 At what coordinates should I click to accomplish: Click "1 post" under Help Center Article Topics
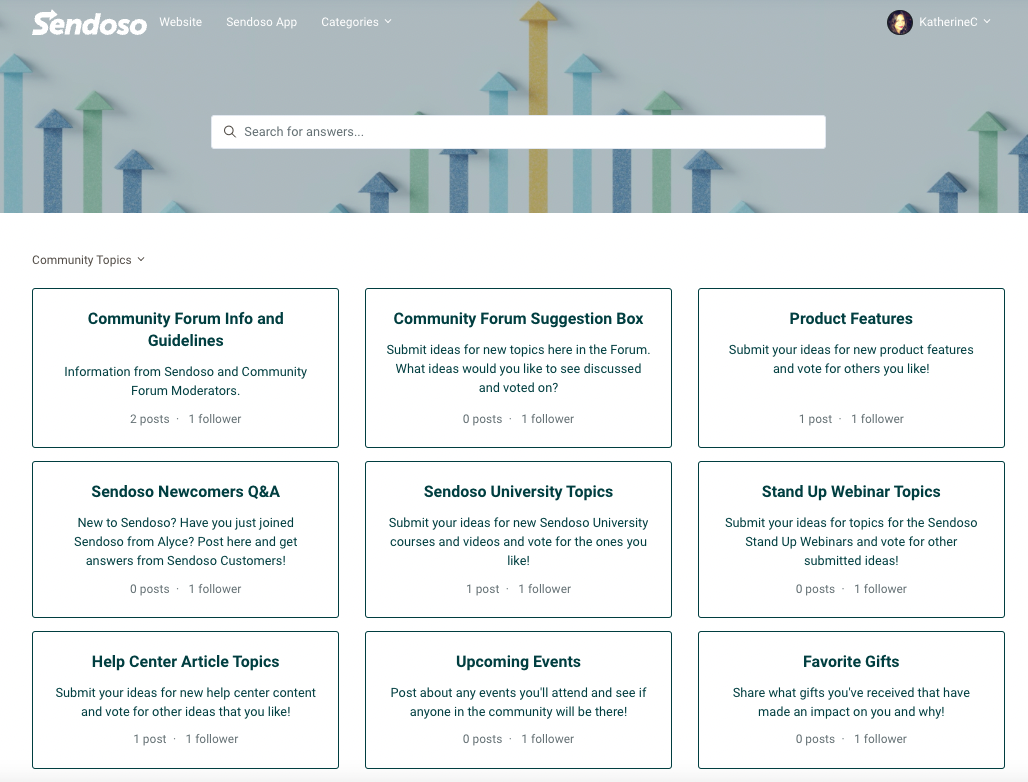point(149,739)
